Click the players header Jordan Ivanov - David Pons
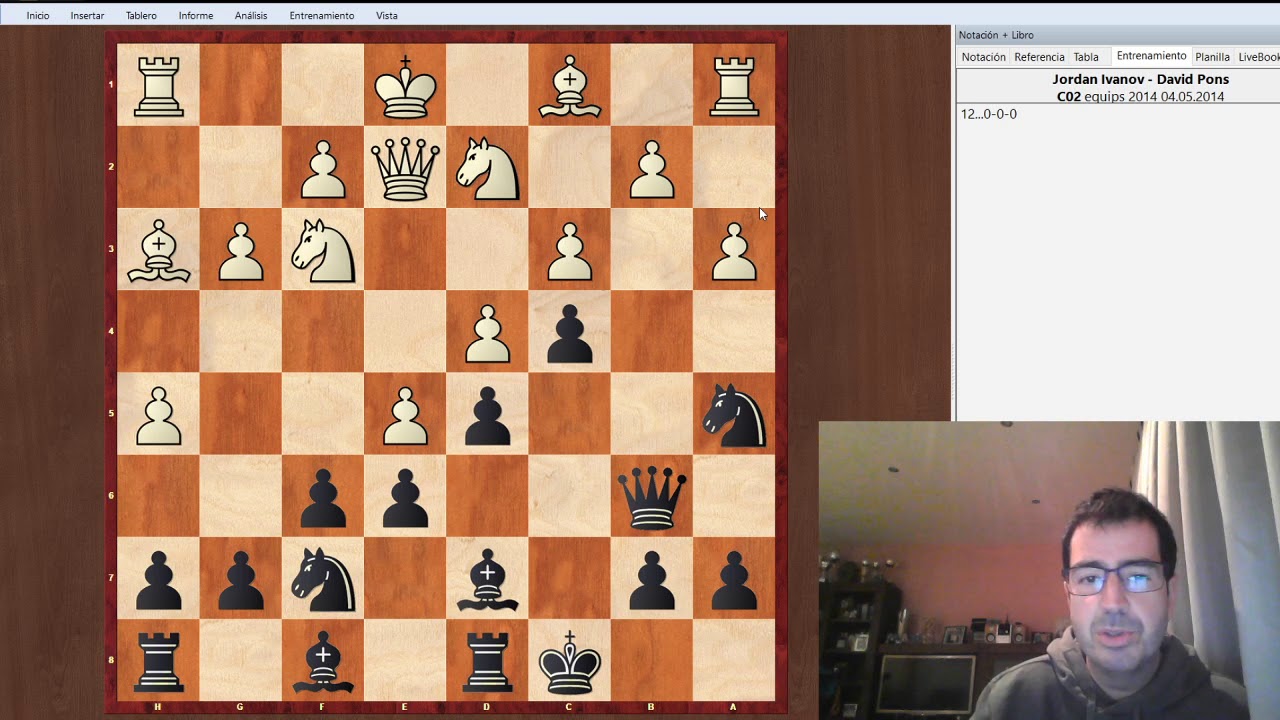The width and height of the screenshot is (1280, 720). coord(1140,79)
